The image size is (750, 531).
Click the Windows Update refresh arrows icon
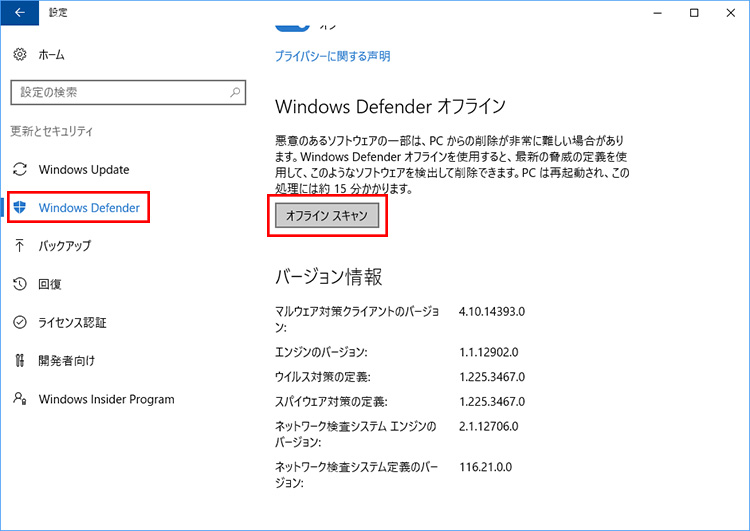(x=19, y=169)
